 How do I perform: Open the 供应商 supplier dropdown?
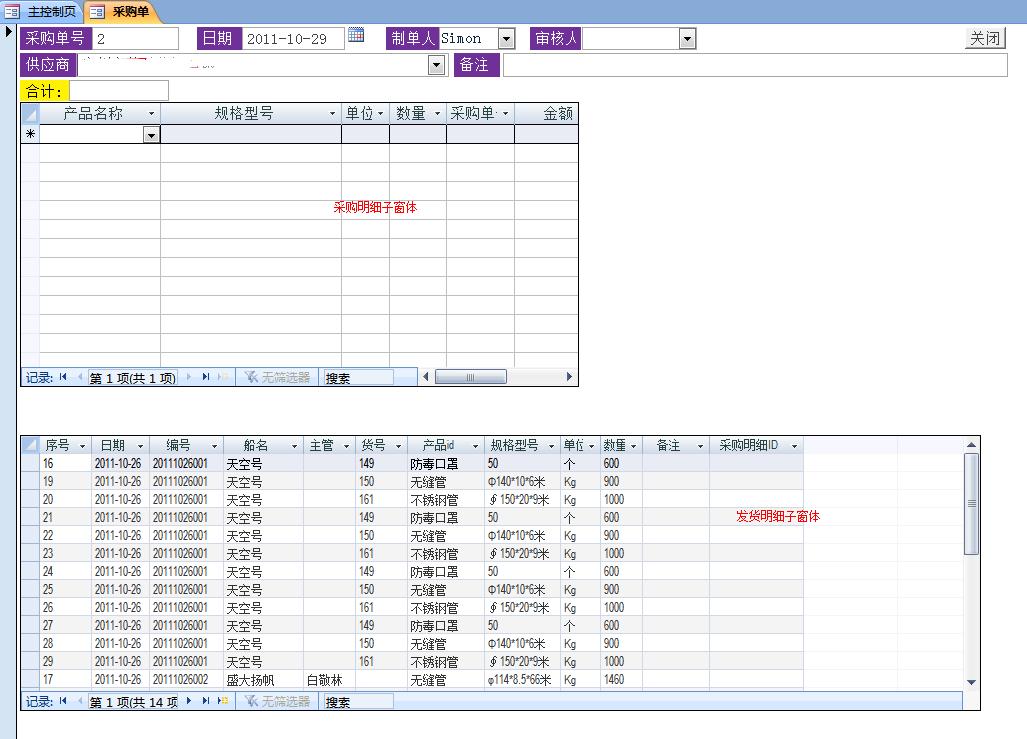tap(436, 65)
